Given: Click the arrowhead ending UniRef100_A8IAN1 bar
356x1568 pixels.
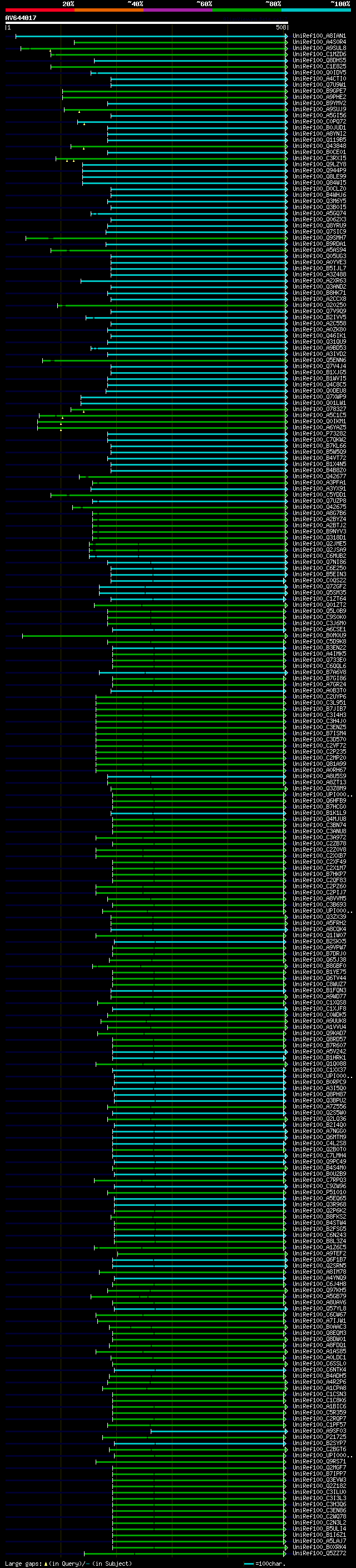Looking at the screenshot, I should click(x=286, y=36).
